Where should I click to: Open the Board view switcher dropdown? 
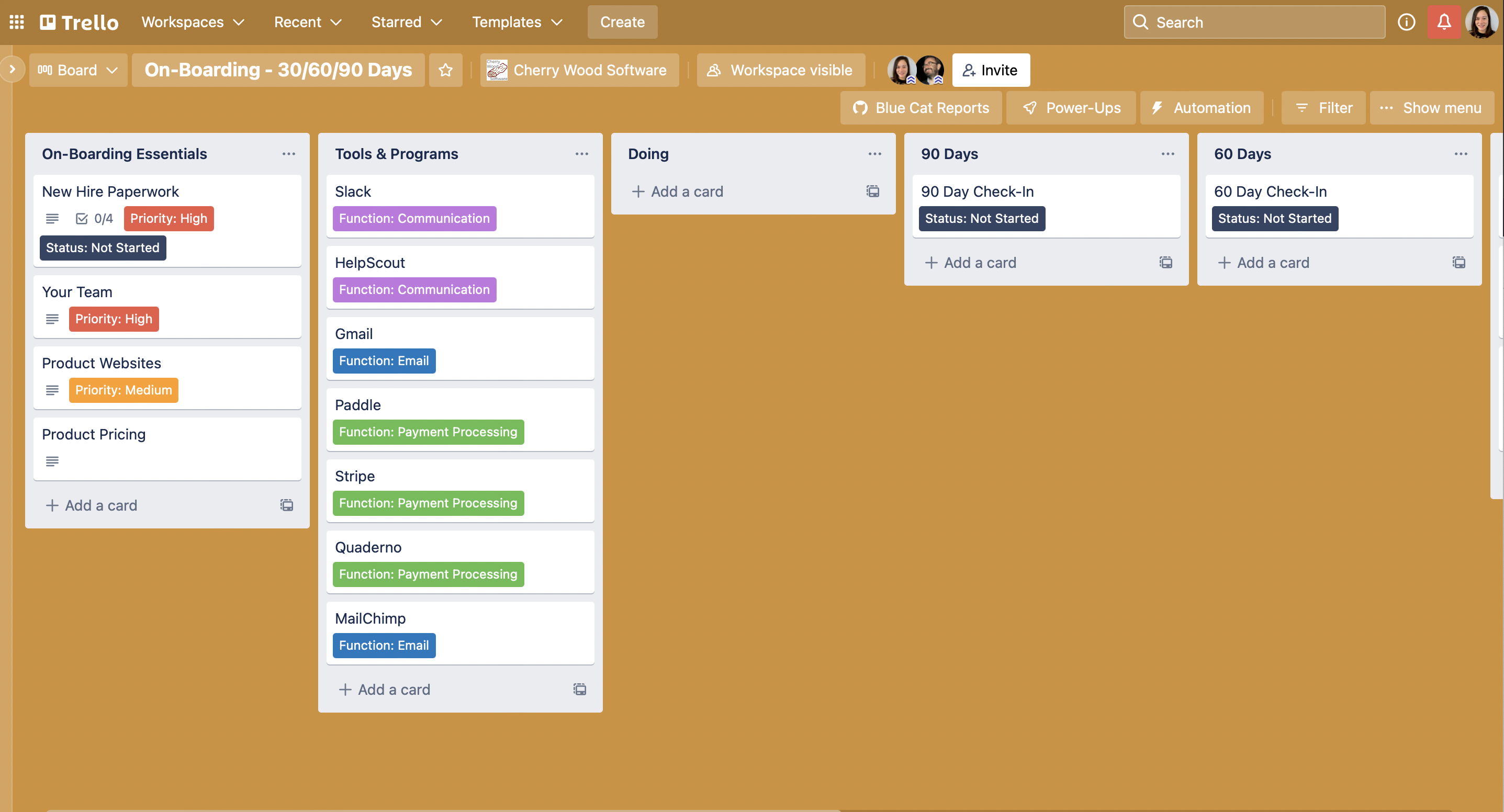77,70
